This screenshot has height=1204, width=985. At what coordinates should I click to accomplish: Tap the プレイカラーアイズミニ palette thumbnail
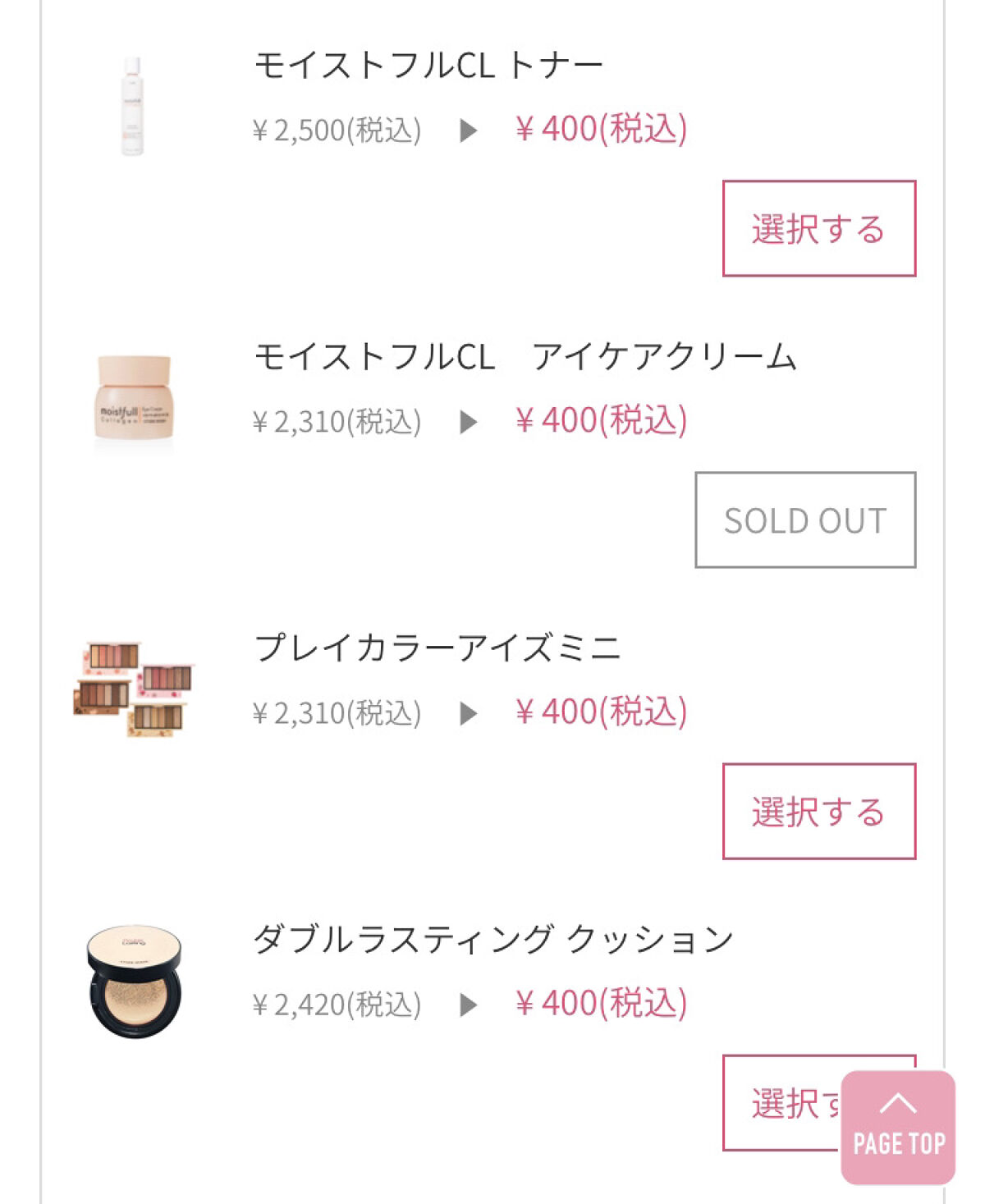(x=134, y=689)
